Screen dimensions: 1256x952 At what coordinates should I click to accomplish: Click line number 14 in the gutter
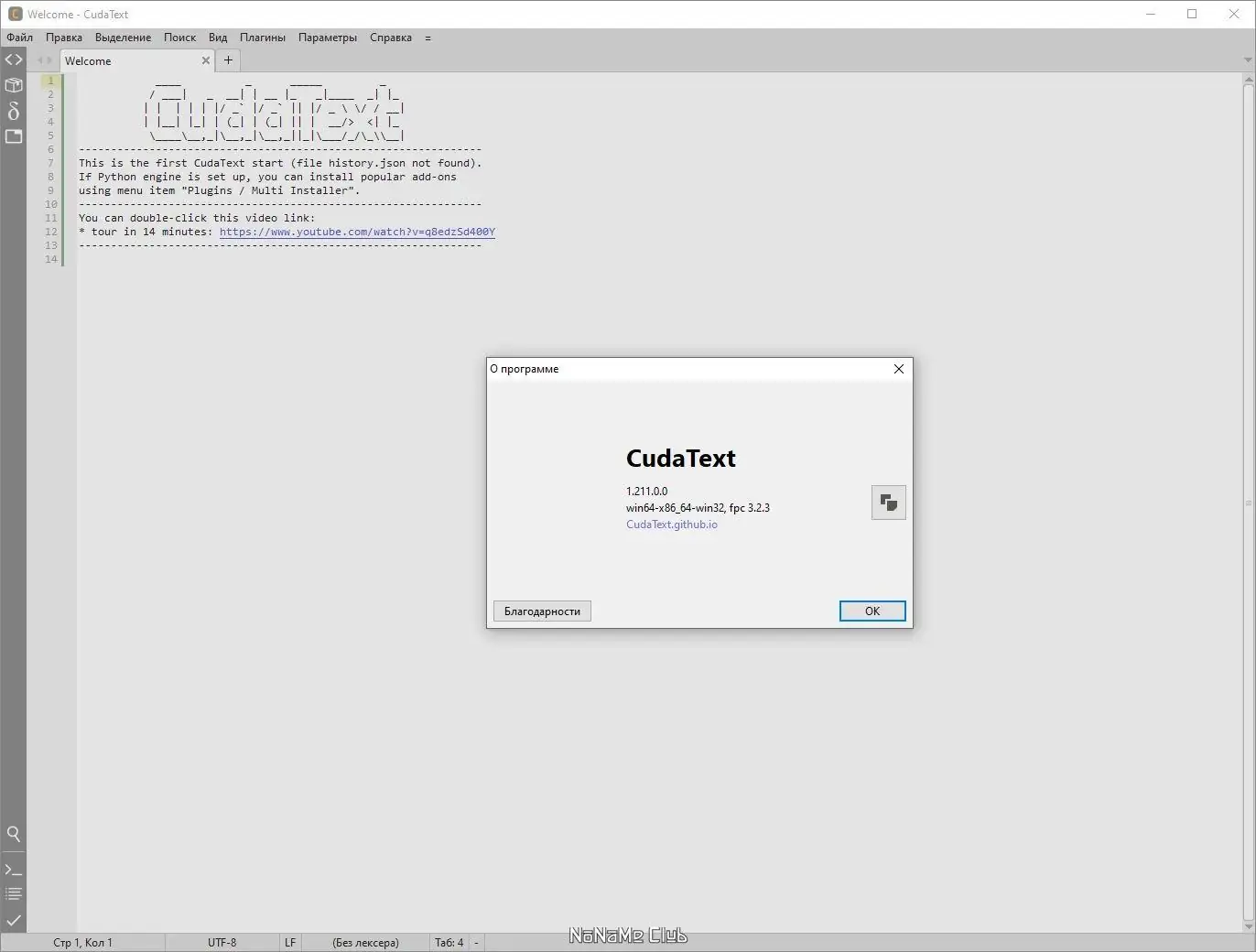click(x=51, y=259)
